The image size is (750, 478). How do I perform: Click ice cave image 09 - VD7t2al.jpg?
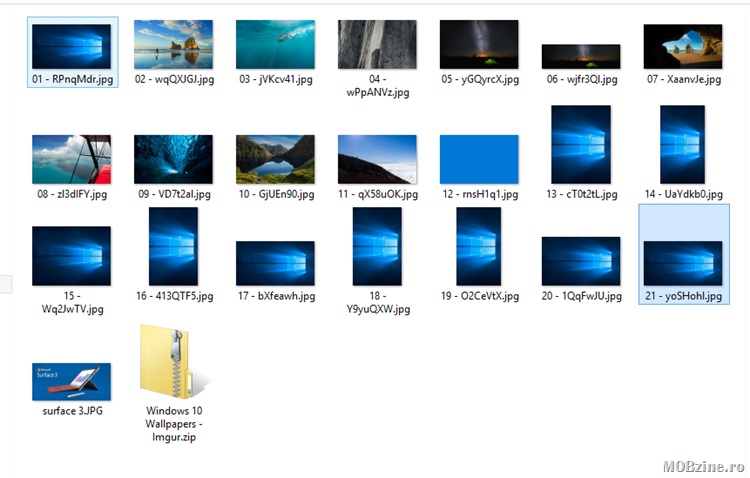173,160
